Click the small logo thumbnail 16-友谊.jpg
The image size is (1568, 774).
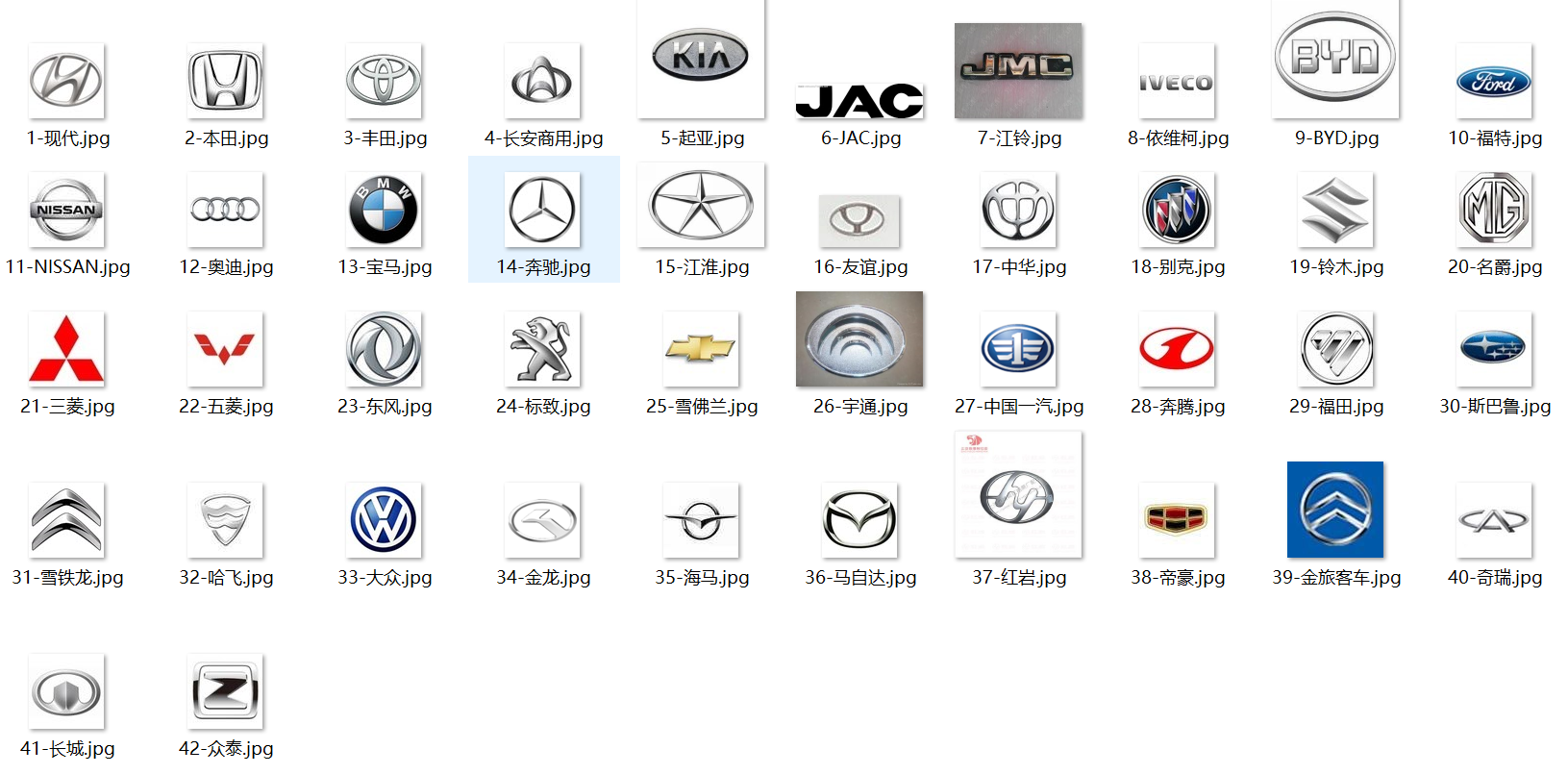[x=859, y=220]
